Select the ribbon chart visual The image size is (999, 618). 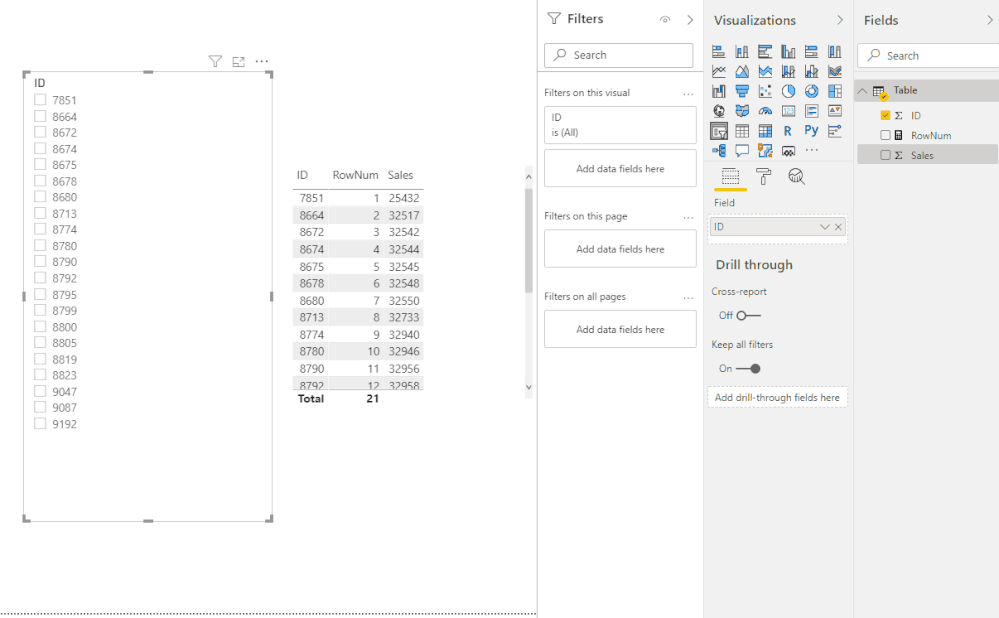[x=835, y=71]
